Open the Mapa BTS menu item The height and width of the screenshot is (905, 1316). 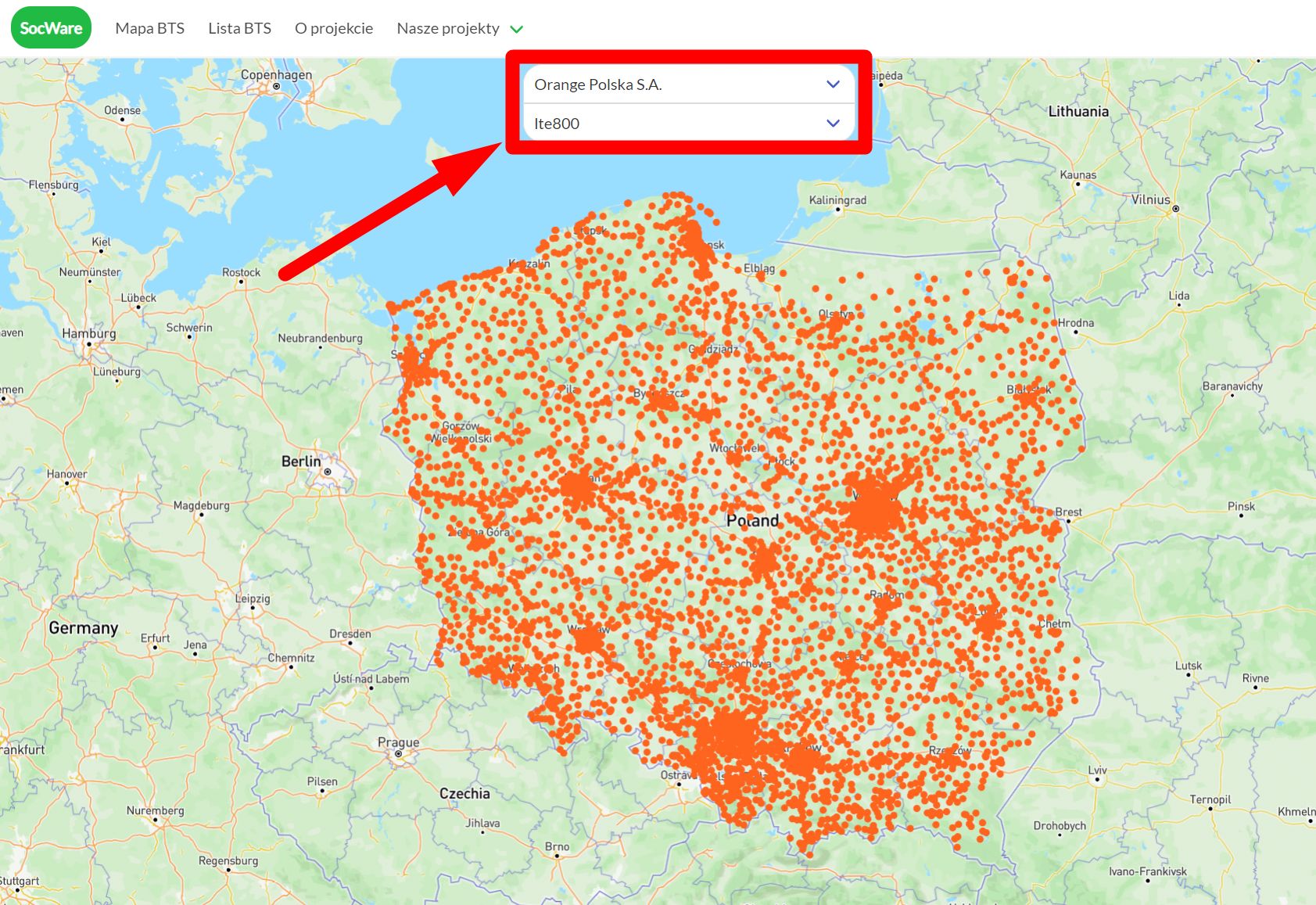tap(149, 28)
